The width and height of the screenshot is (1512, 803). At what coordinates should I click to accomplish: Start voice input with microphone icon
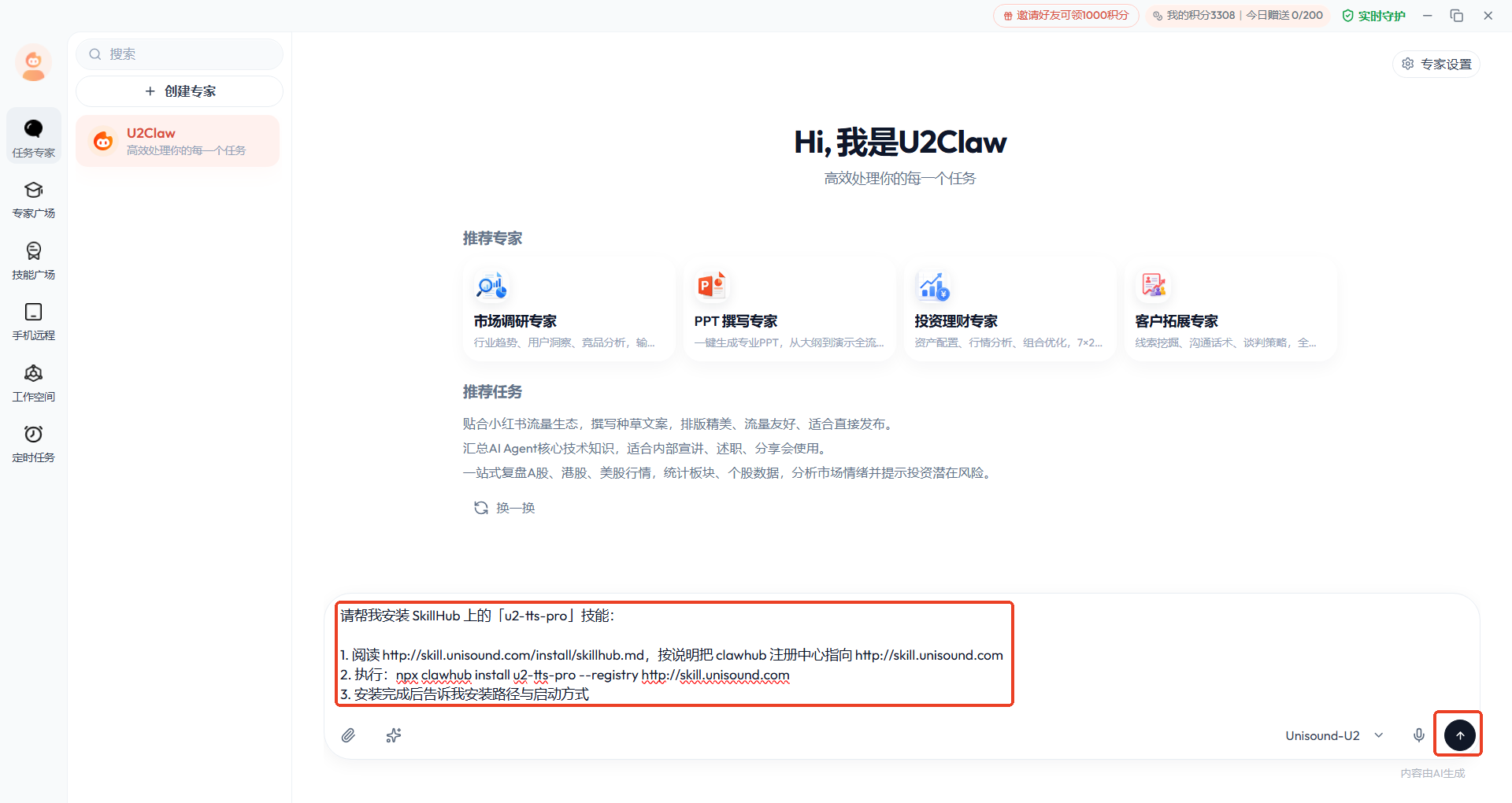click(1419, 735)
